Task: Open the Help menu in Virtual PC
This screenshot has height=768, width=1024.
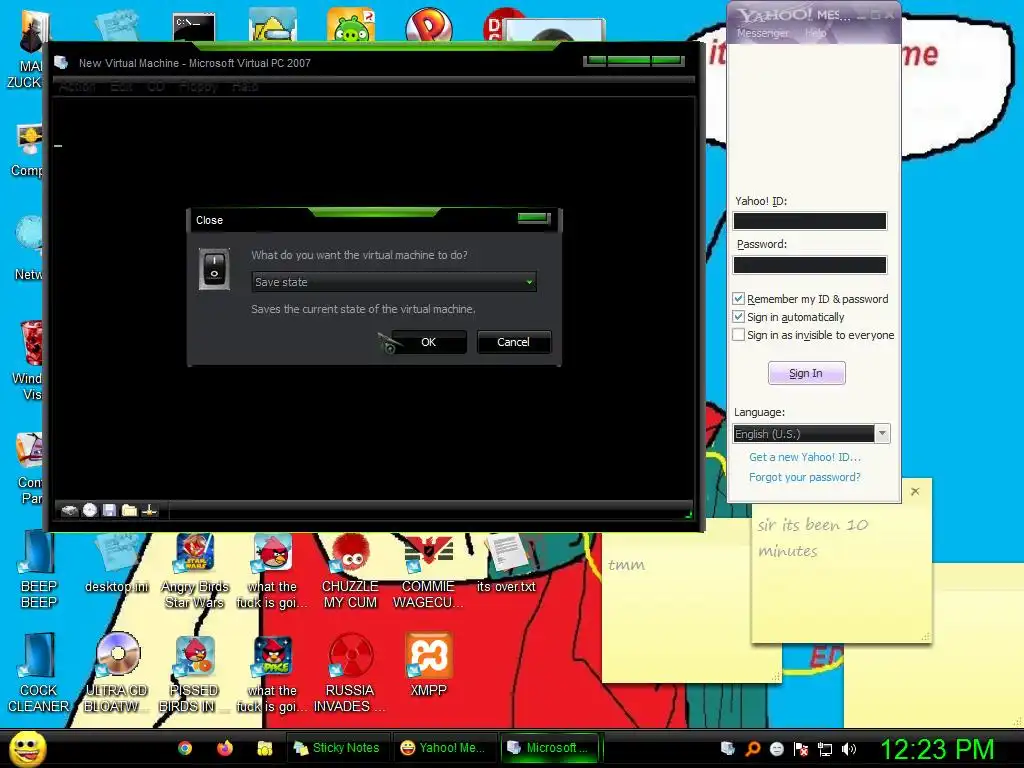Action: tap(245, 86)
